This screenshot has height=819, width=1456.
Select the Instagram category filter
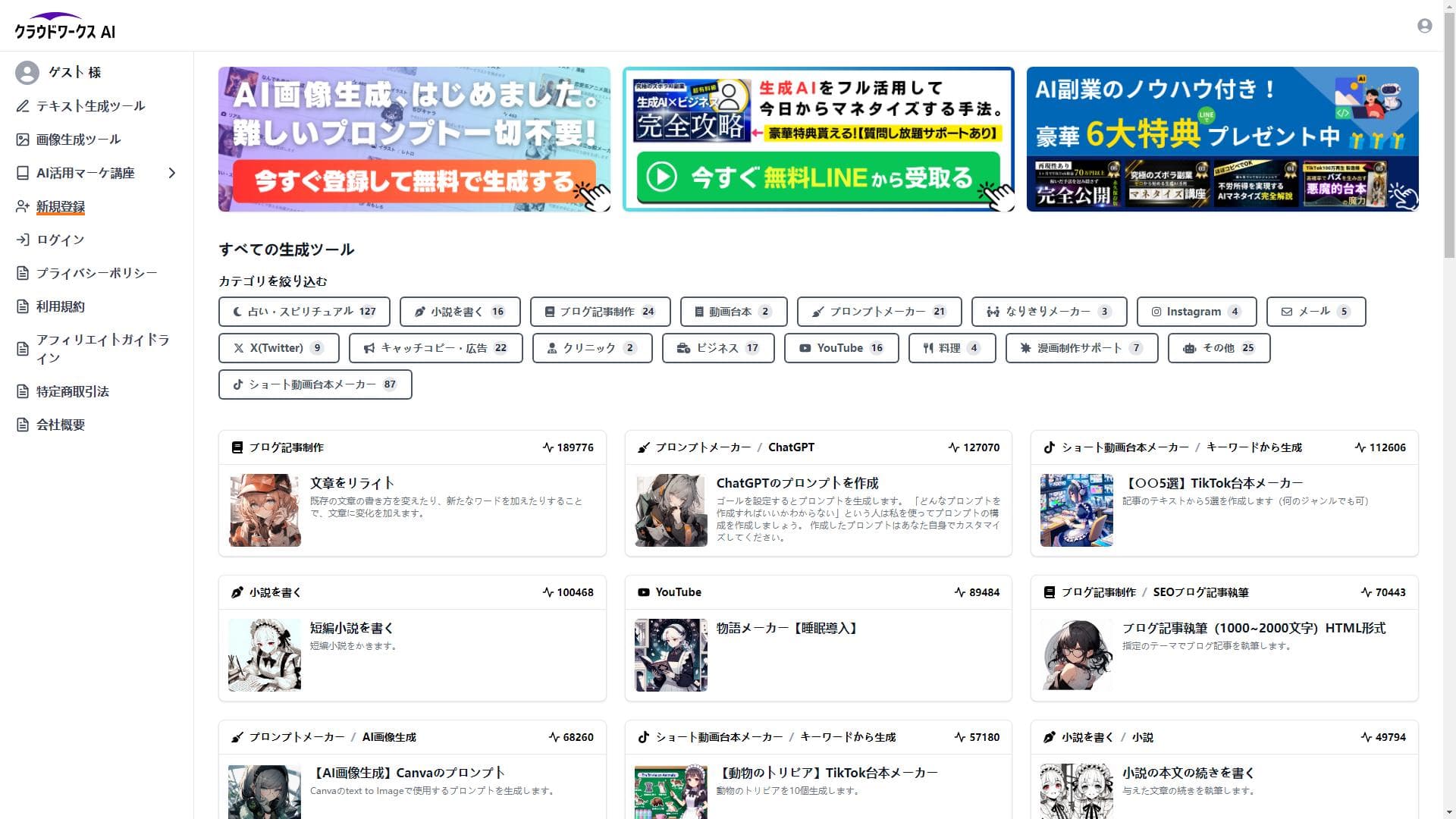1196,312
